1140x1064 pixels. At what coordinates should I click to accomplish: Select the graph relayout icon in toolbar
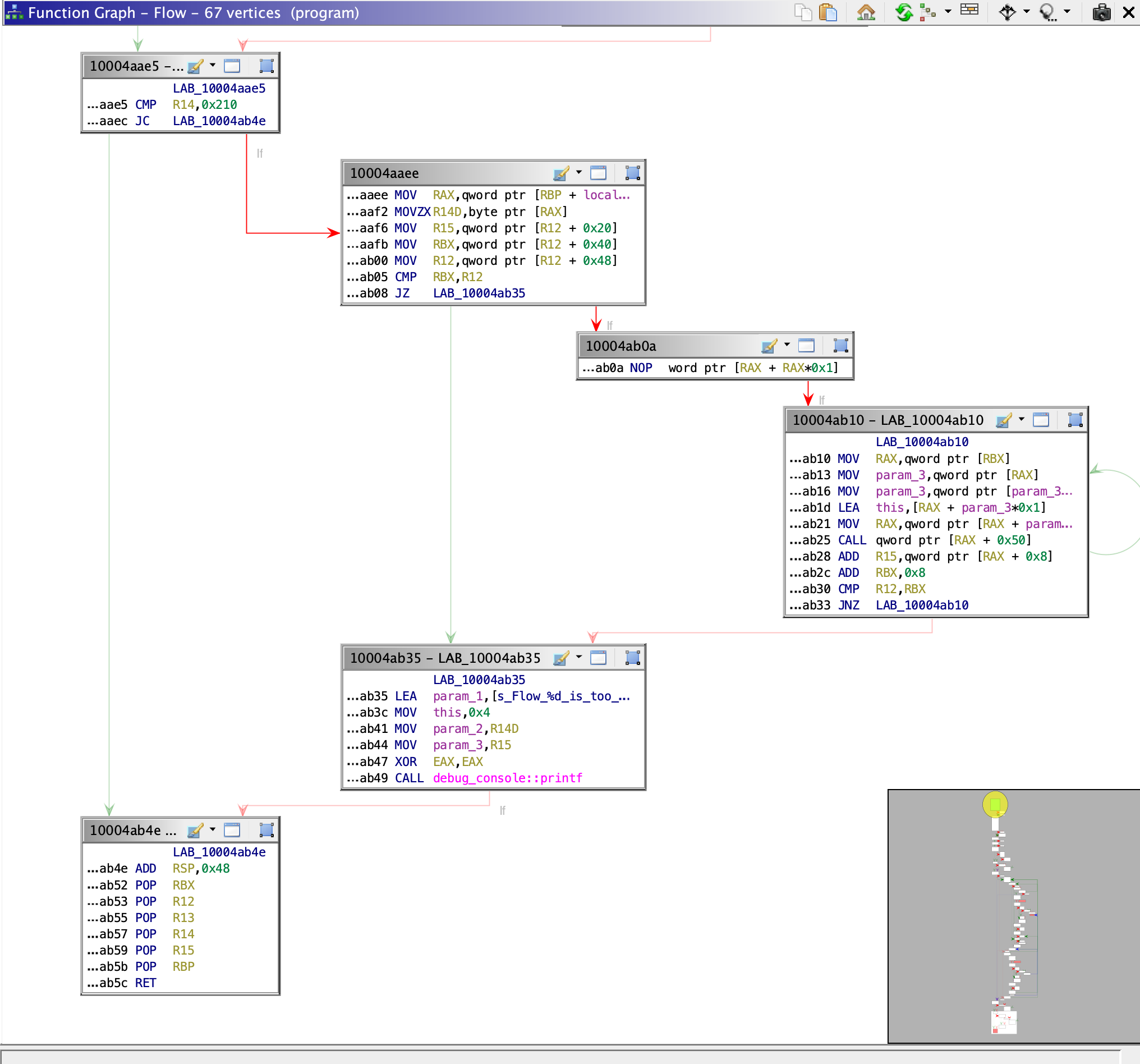pos(929,12)
